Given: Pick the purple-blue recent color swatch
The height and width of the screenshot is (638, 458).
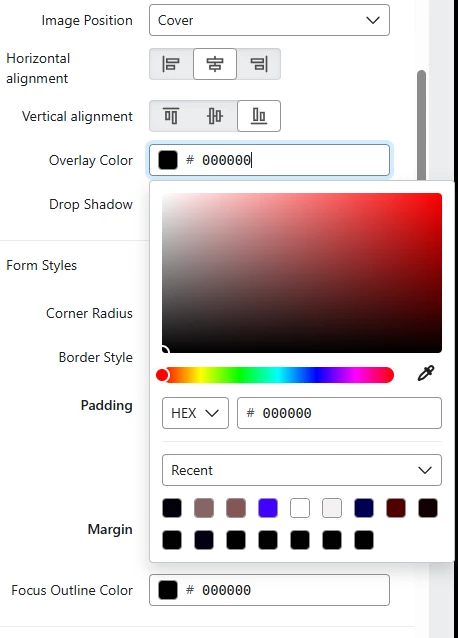Looking at the screenshot, I should point(268,508).
